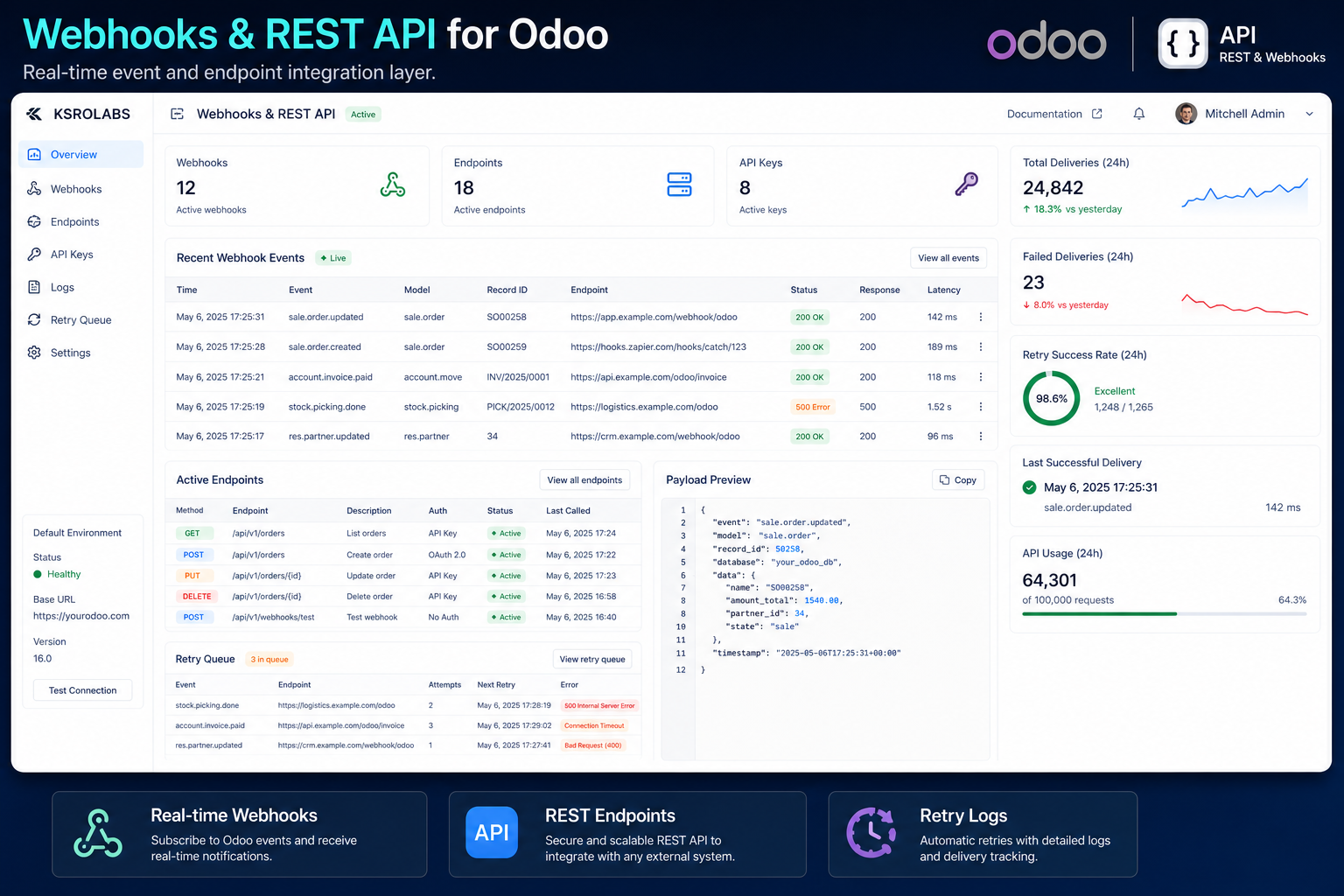
Task: Open row menu for account.invoice.paid event
Action: coord(981,377)
